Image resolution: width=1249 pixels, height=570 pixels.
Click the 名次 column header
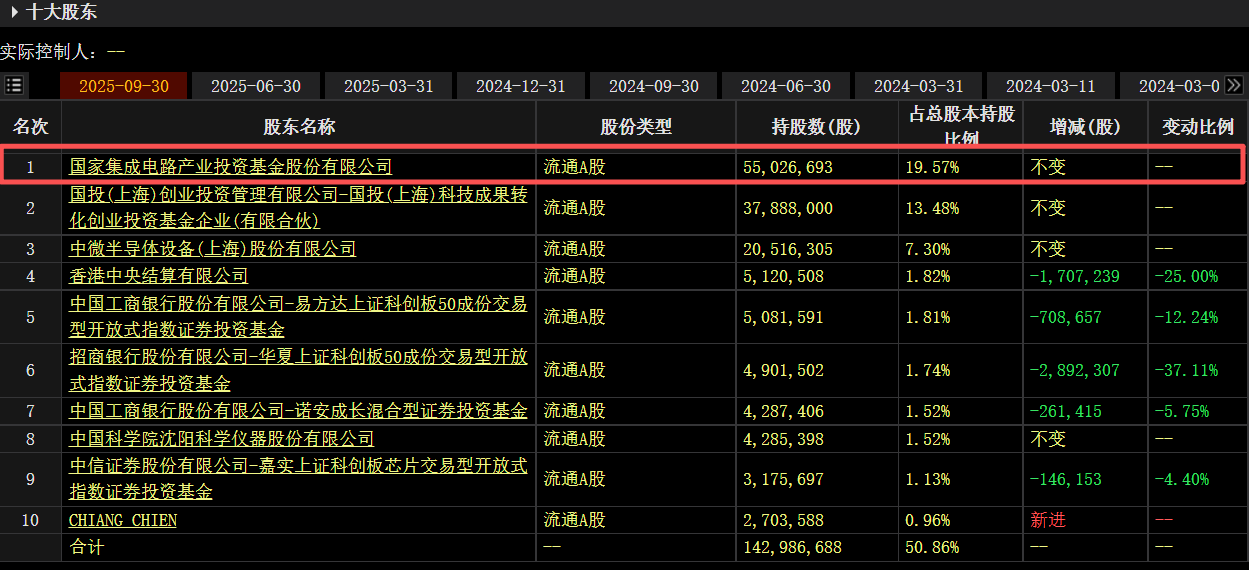point(31,127)
